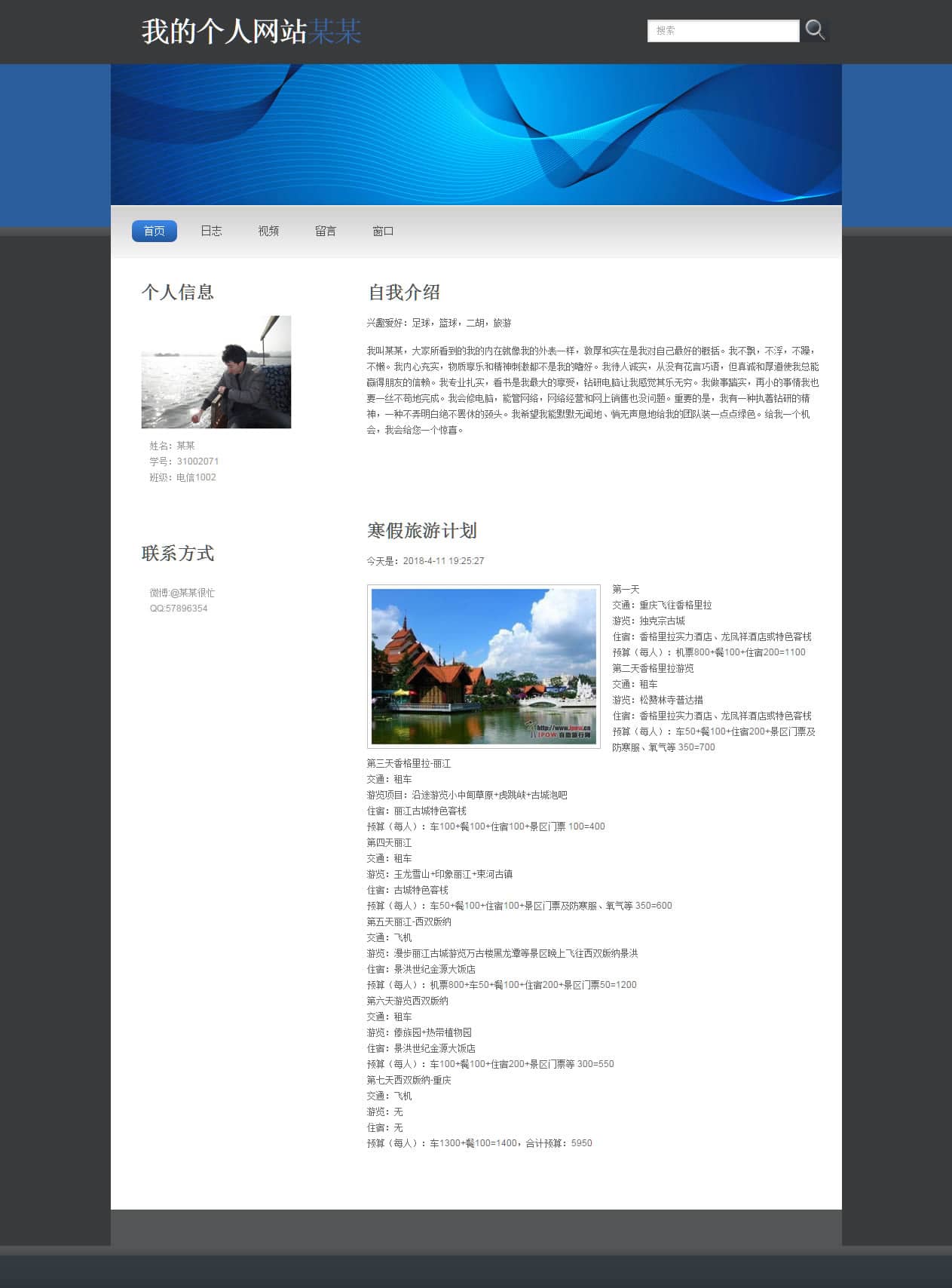Click the blue wave banner image
Screen dimensions: 952x1288
pos(476,134)
